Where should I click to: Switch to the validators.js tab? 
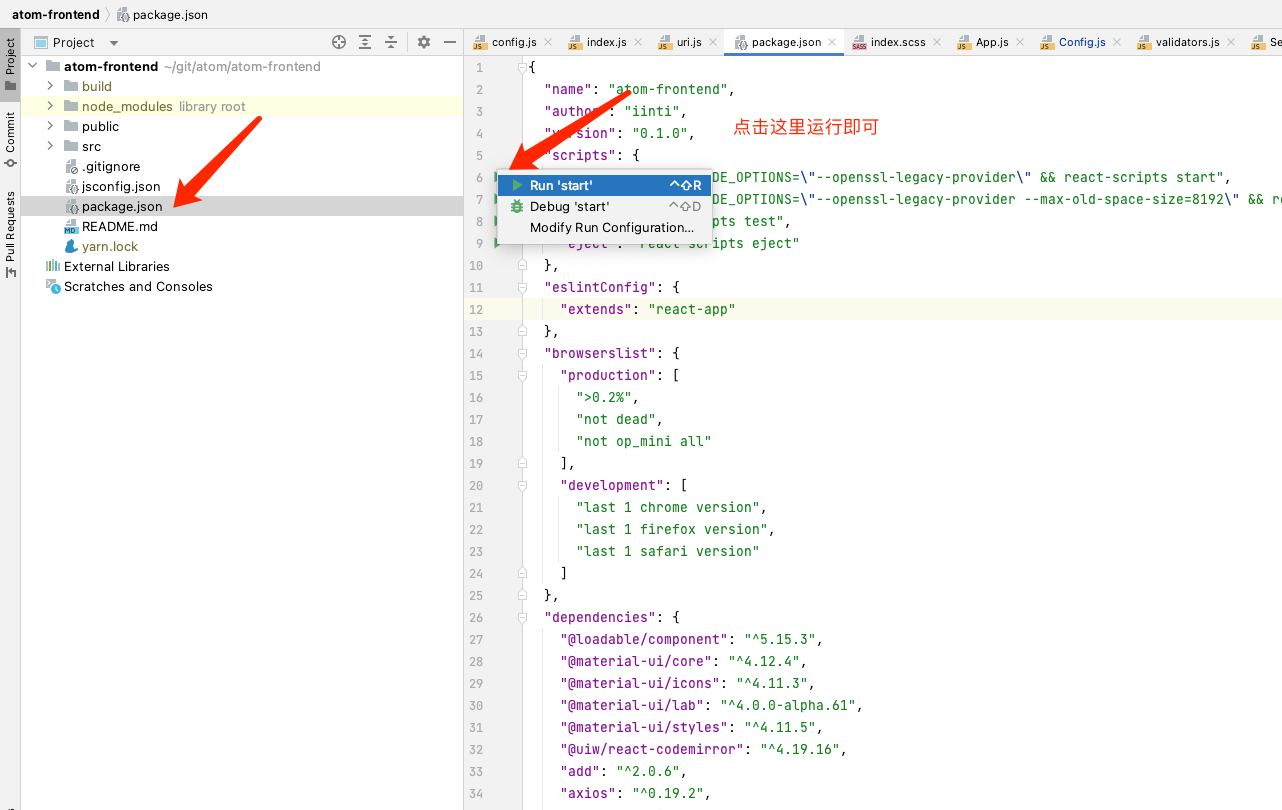[1187, 42]
